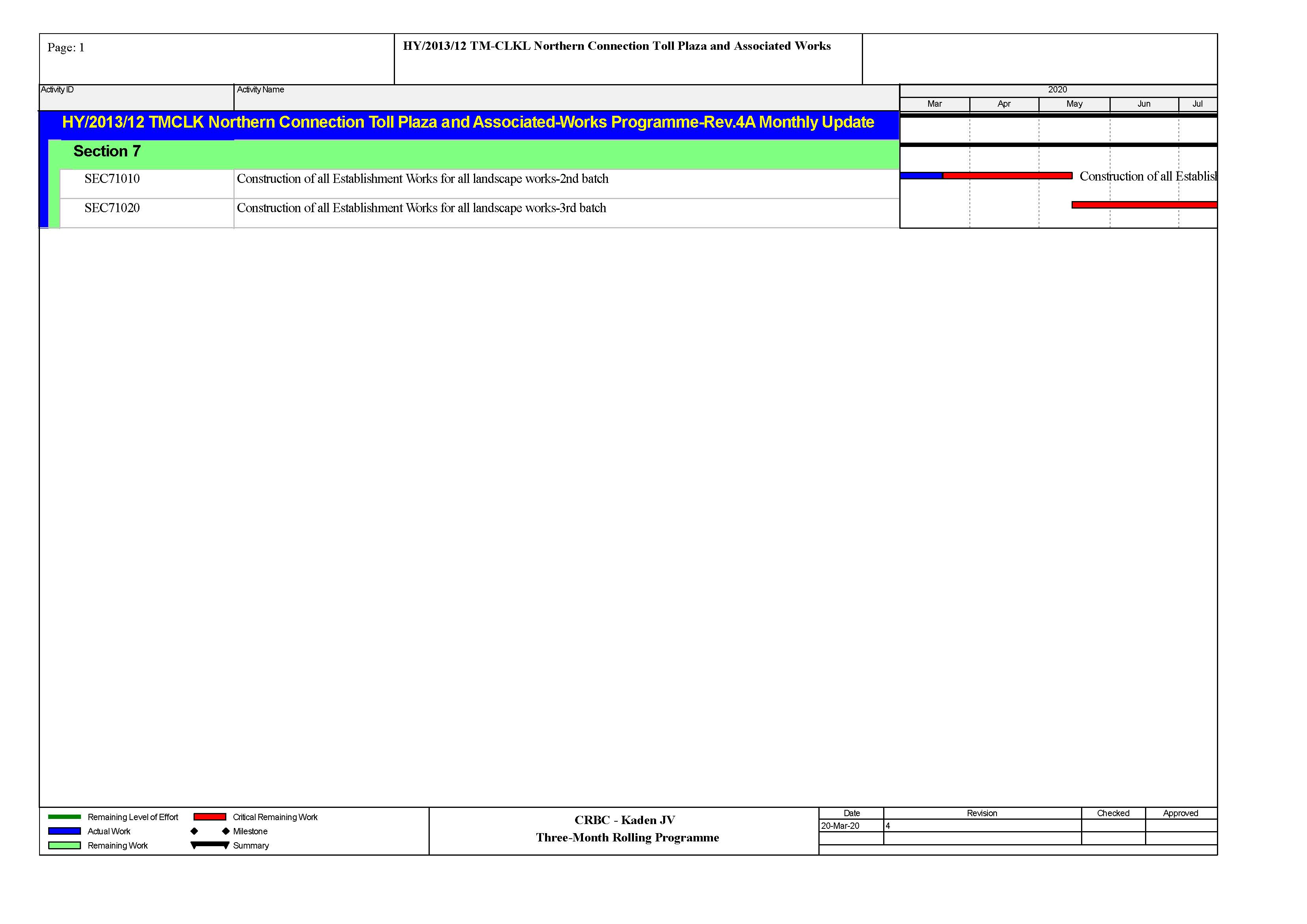Image resolution: width=1307 pixels, height=924 pixels.
Task: Click the 'Remaining Level of Effort' legend text
Action: 133,817
